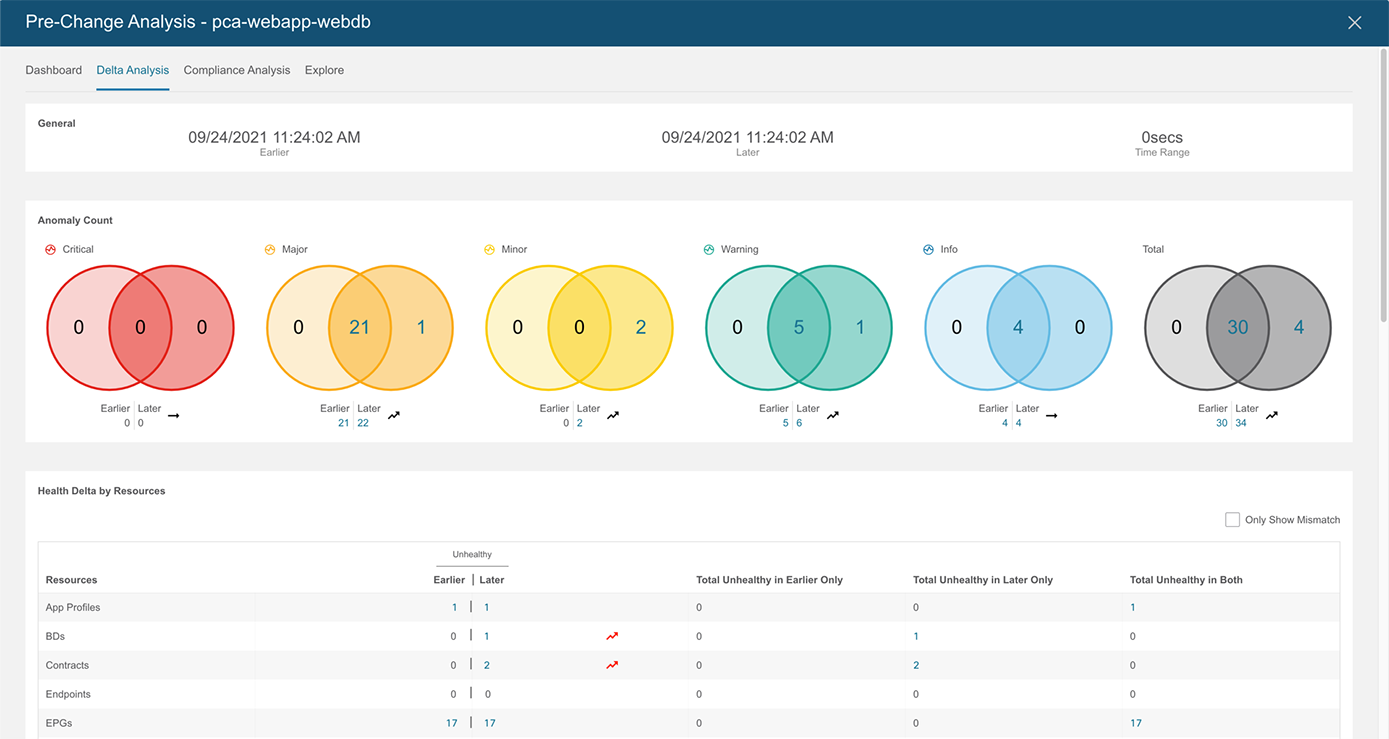The width and height of the screenshot is (1389, 739).
Task: Open the EPGs Earlier count link showing 17
Action: pyautogui.click(x=451, y=722)
